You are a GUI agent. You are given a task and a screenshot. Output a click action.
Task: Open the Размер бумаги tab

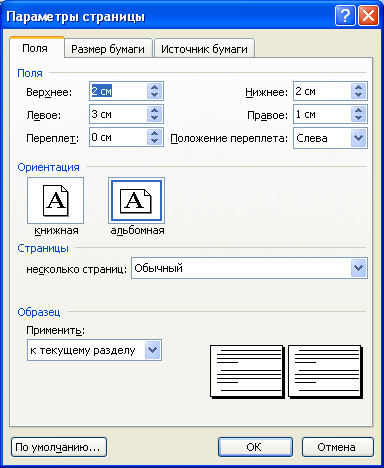[x=108, y=49]
